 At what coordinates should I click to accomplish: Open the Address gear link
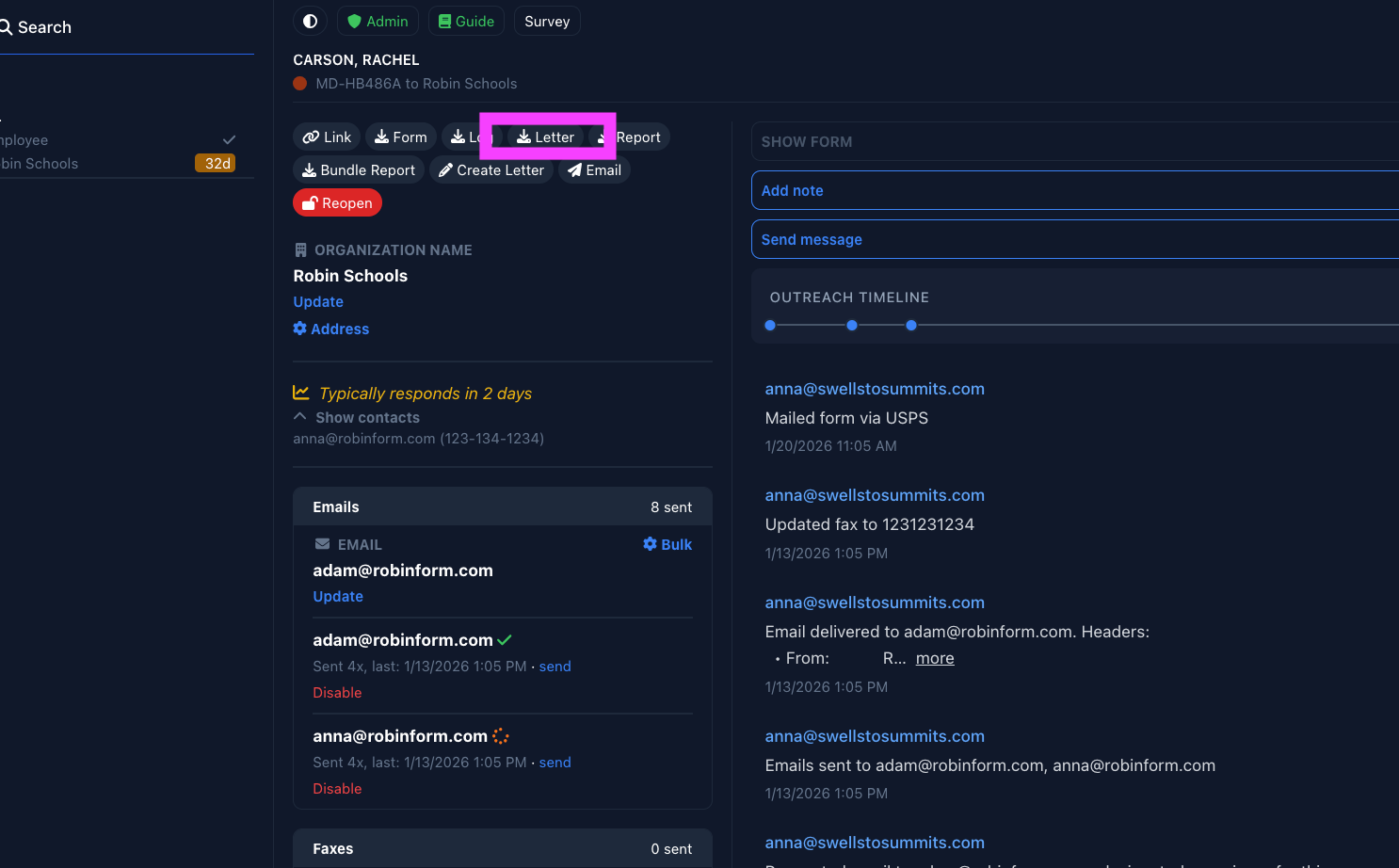coord(331,329)
